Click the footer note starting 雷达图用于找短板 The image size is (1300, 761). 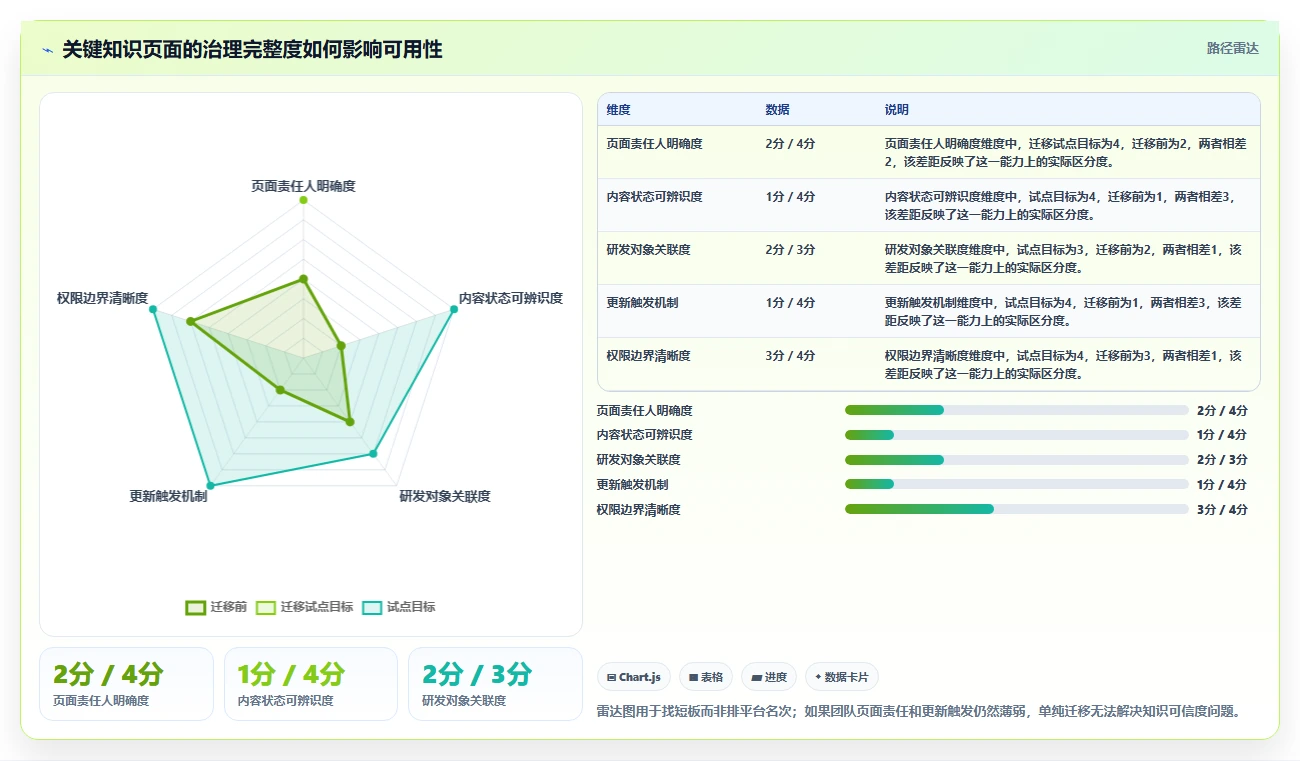920,712
